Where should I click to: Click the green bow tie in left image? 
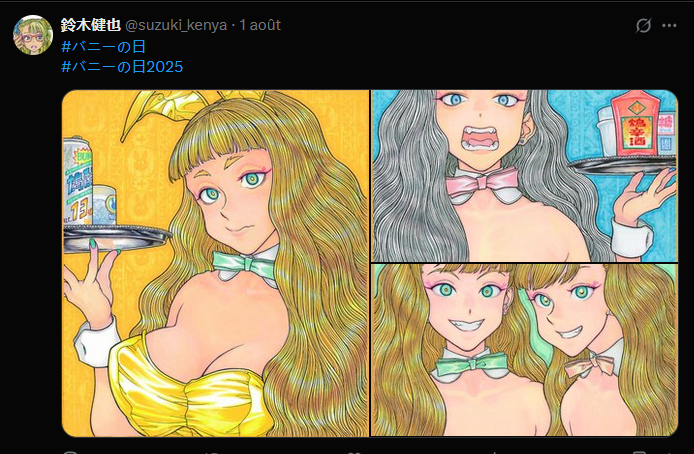[244, 266]
